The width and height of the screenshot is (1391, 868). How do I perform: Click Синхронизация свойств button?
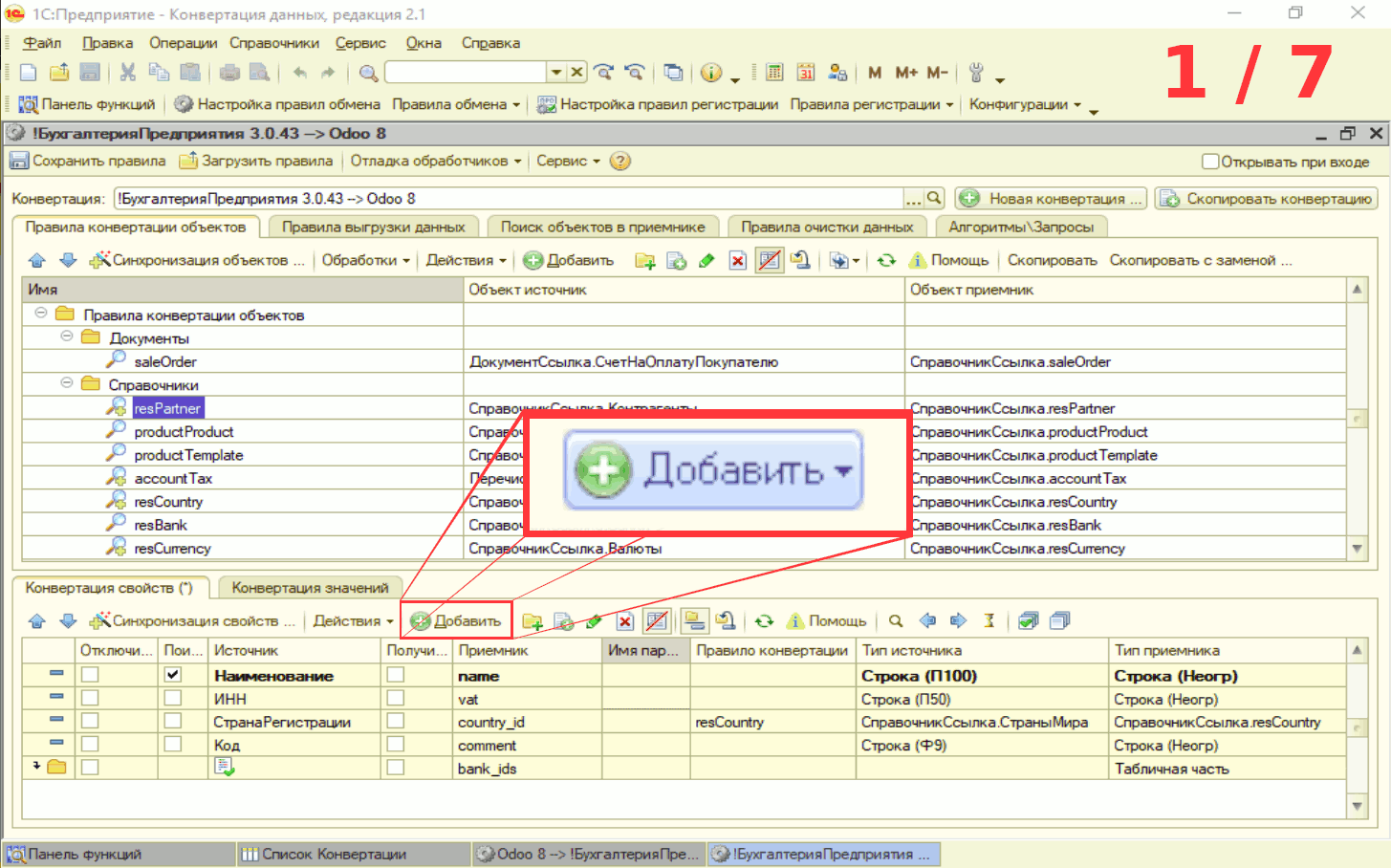[x=192, y=621]
